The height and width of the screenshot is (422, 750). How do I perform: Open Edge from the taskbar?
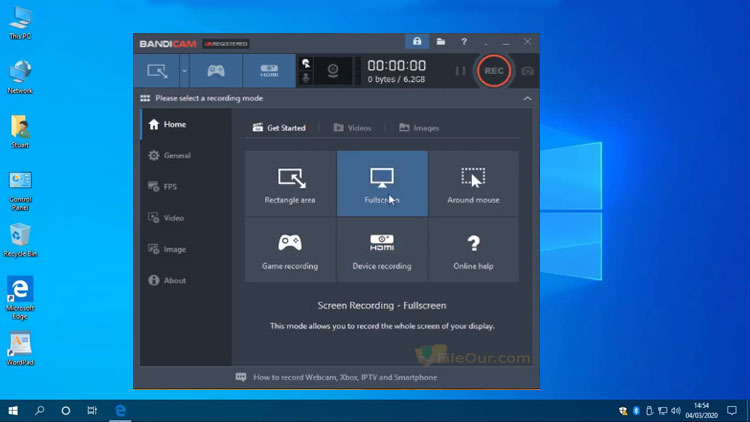[x=120, y=411]
